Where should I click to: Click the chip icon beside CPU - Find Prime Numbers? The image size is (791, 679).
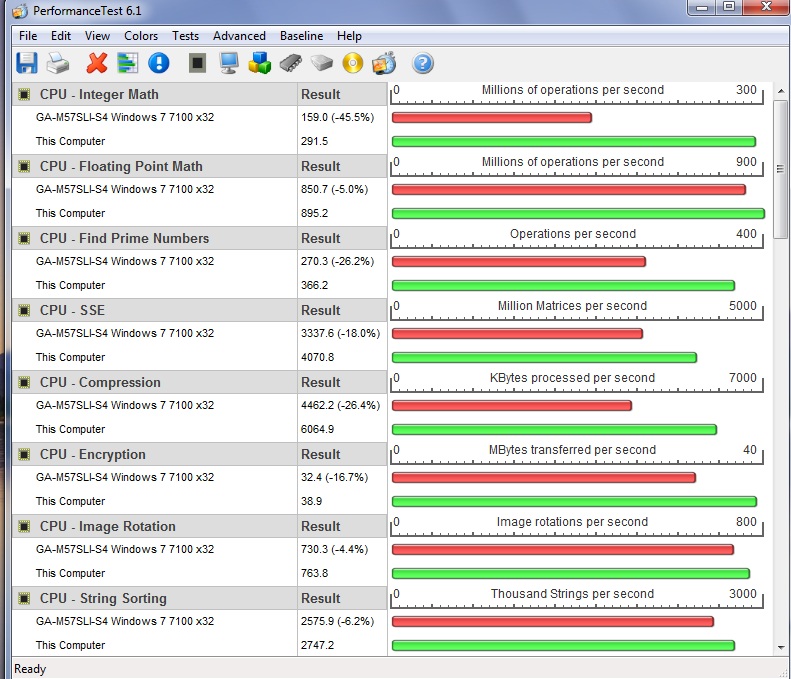pos(24,238)
